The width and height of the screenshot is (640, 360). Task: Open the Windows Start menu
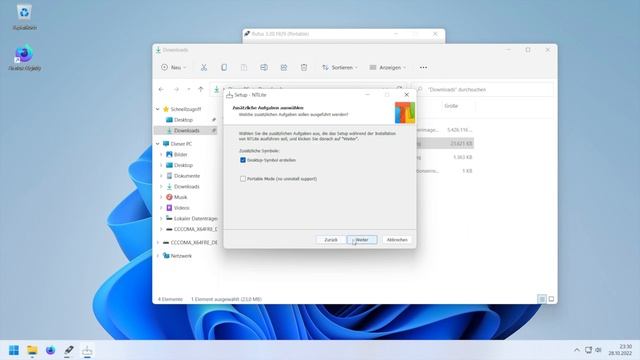pyautogui.click(x=14, y=350)
